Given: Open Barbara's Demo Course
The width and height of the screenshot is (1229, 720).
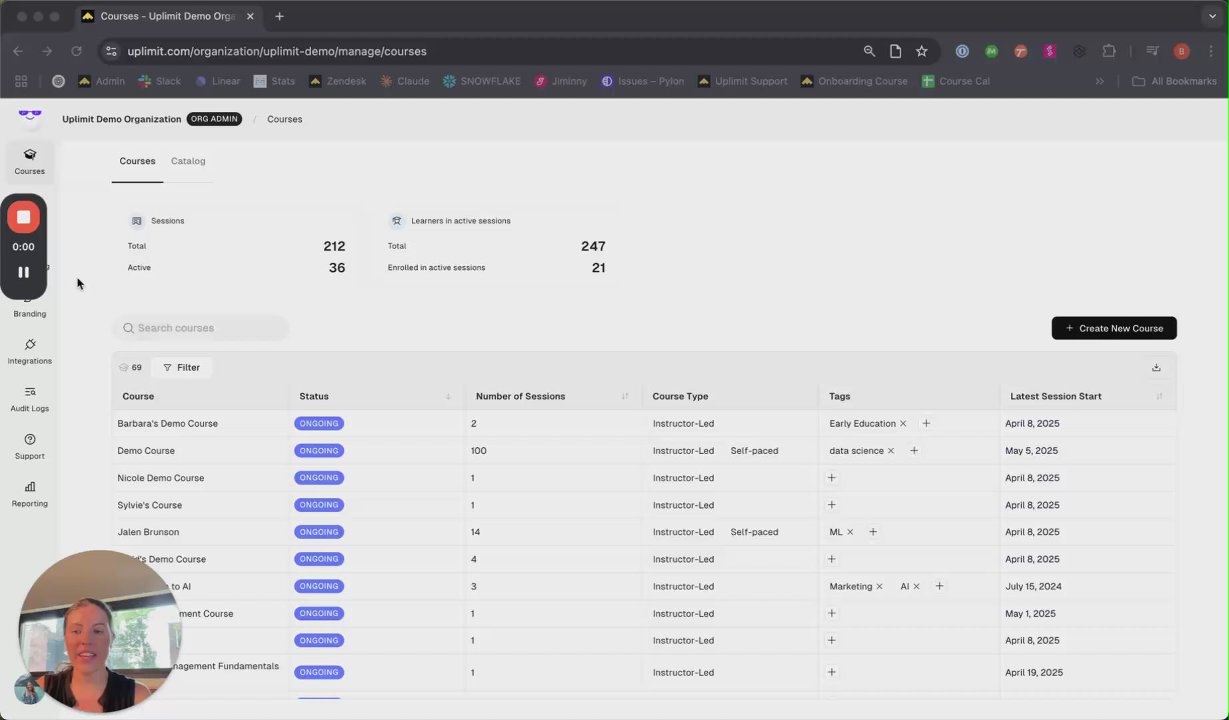Looking at the screenshot, I should tap(167, 424).
